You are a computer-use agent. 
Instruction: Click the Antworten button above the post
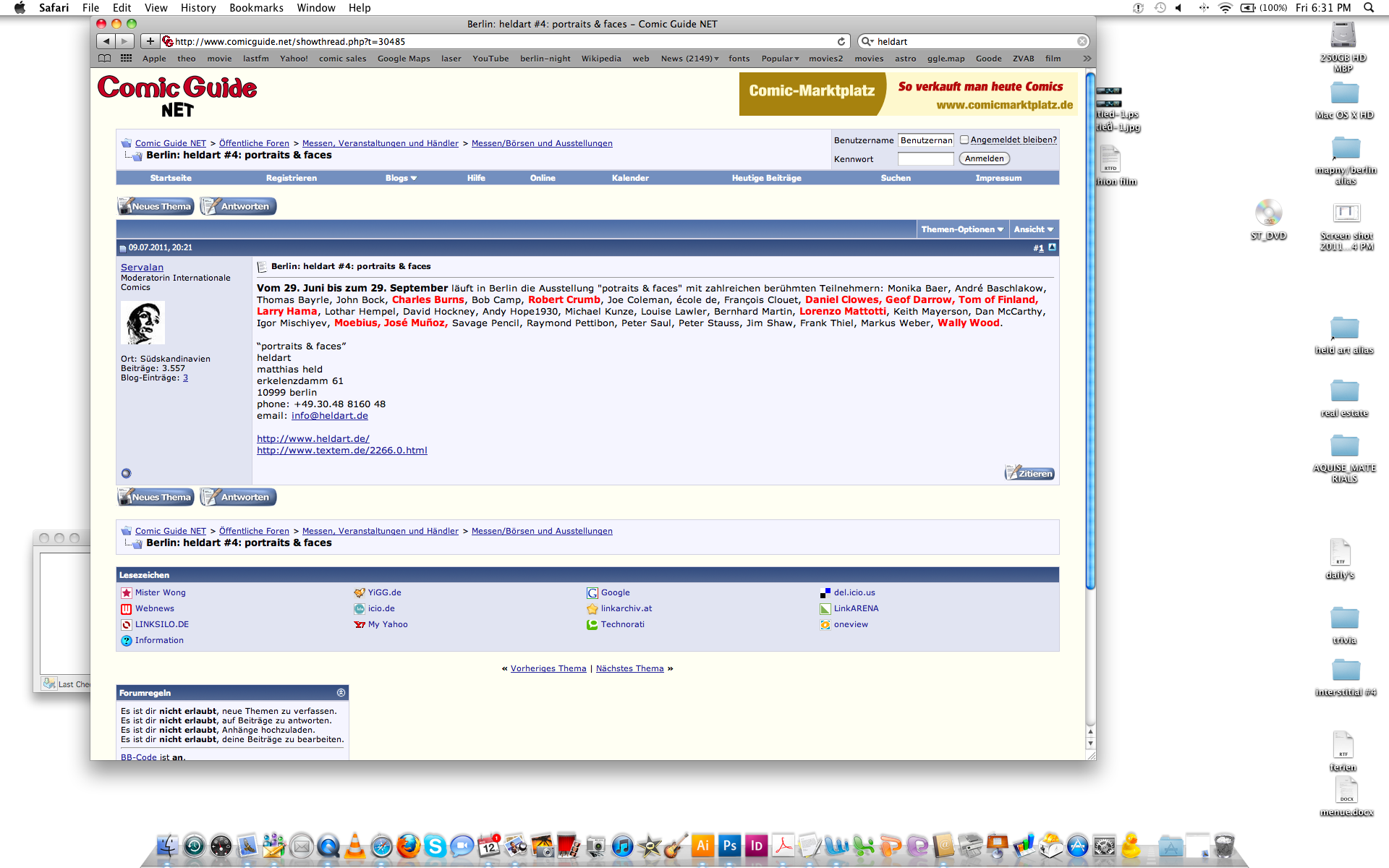238,206
